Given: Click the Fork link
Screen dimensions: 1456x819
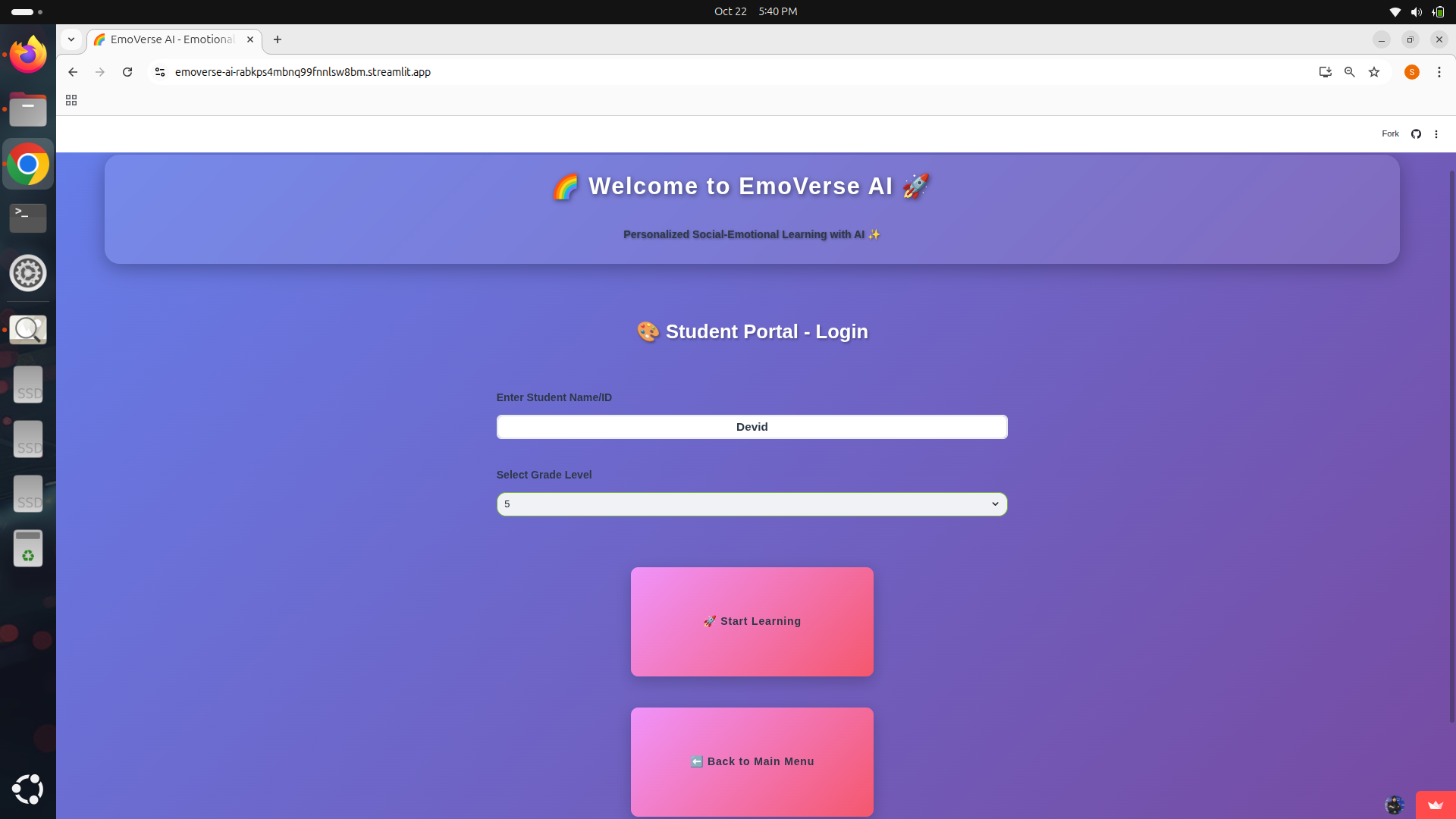Looking at the screenshot, I should click(x=1390, y=134).
